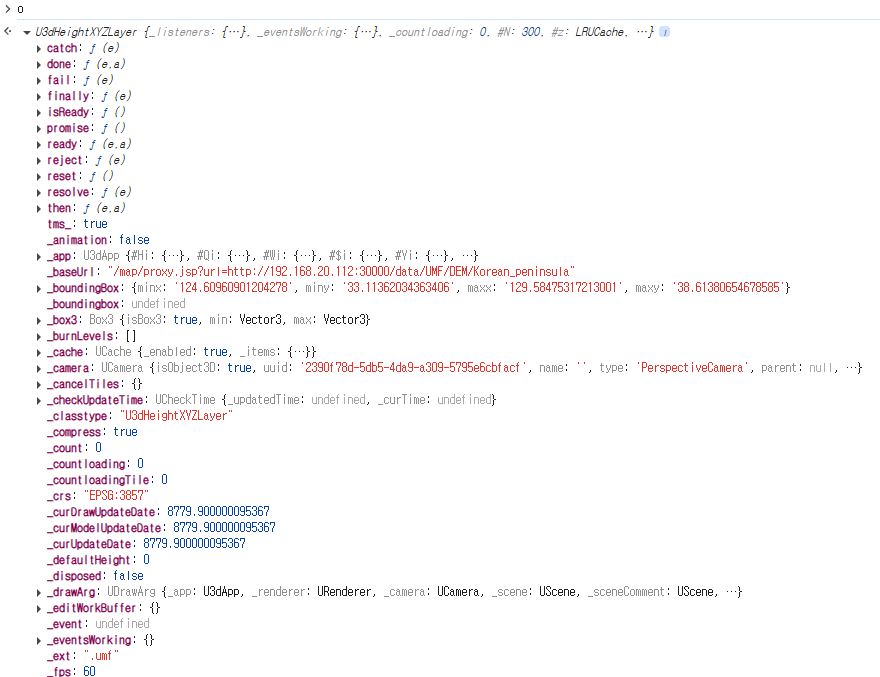880x677 pixels.
Task: Expand the _box3 Box3 object
Action: click(39, 321)
